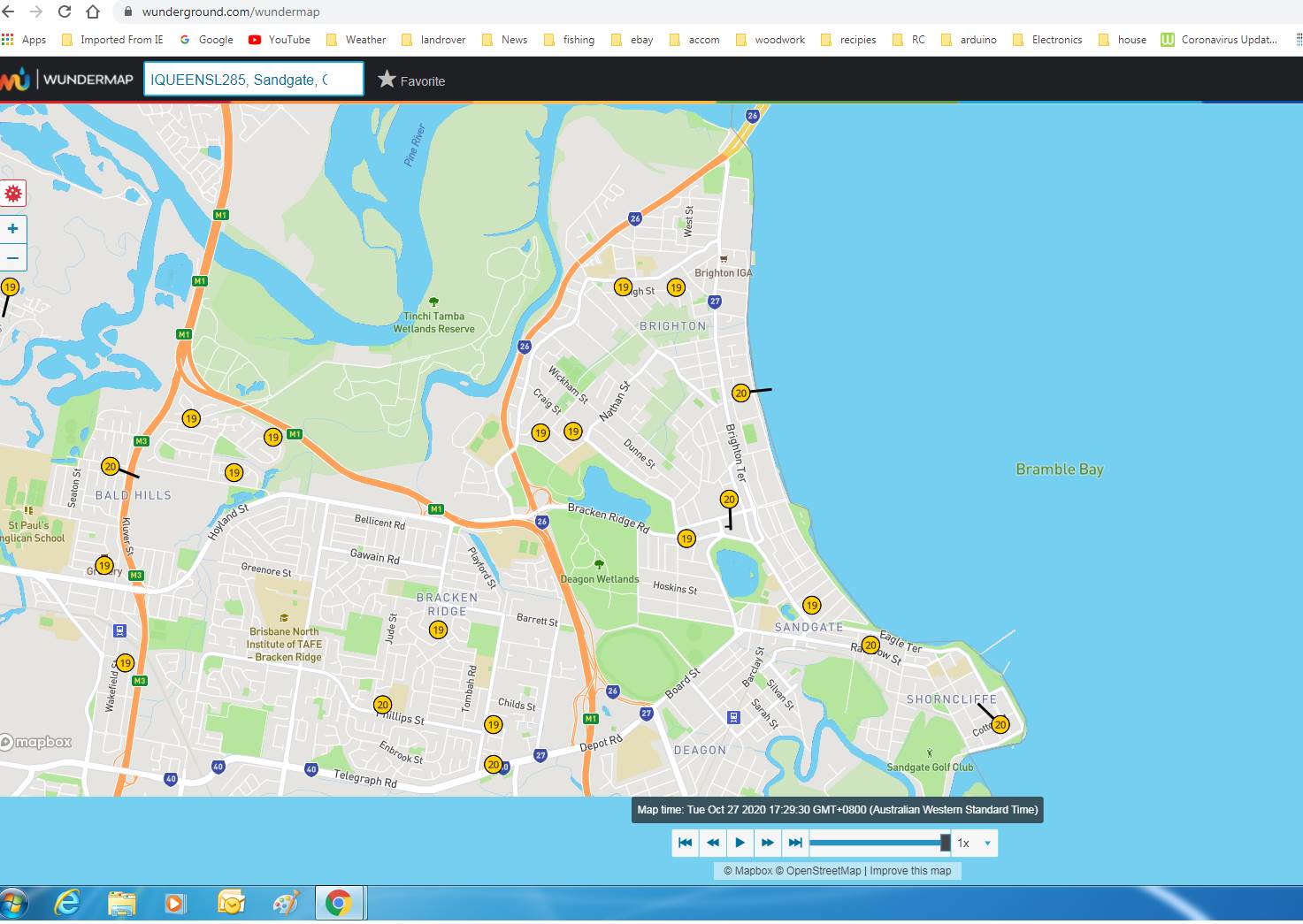
Task: Open the Weather bookmarks folder
Action: pyautogui.click(x=356, y=40)
